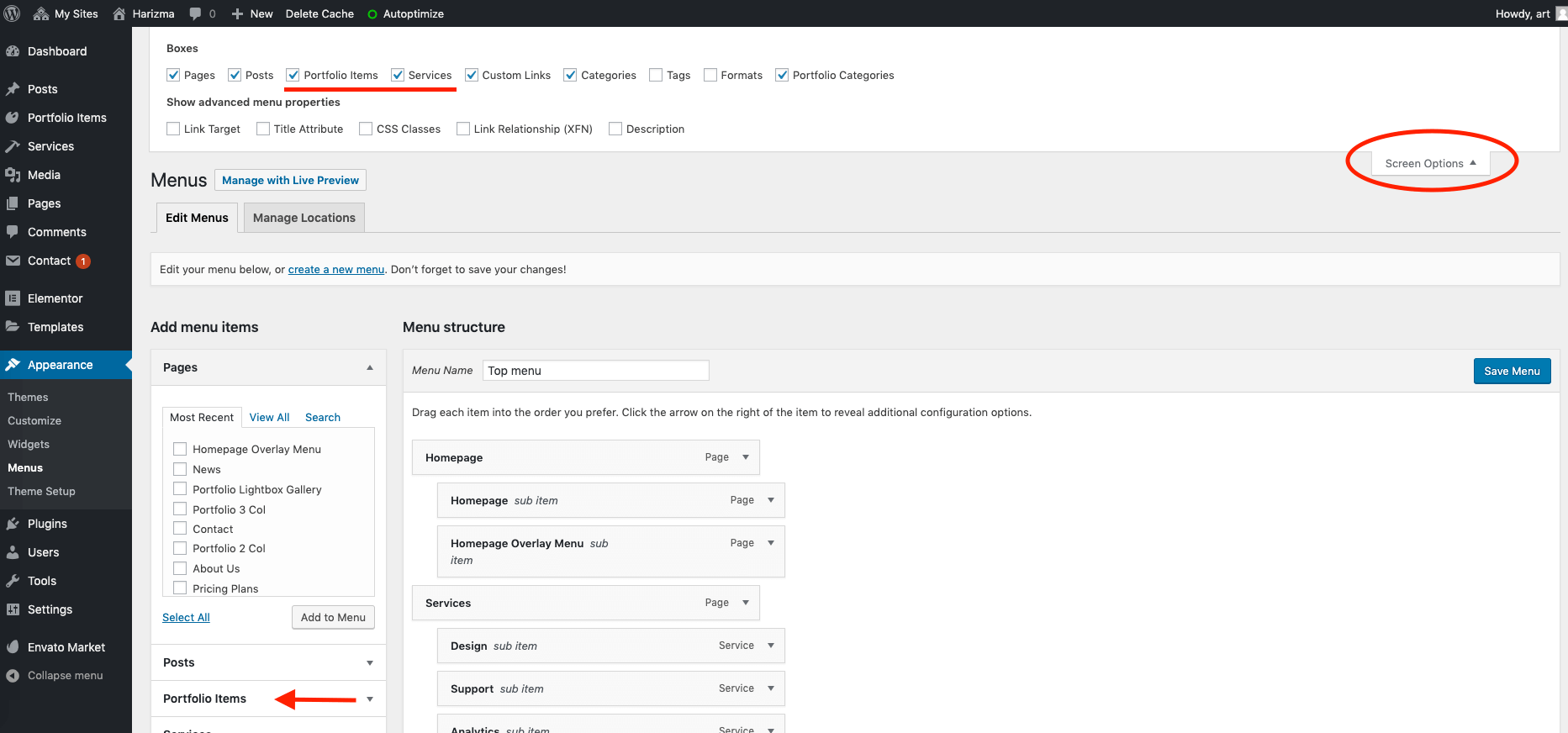Follow the create a new menu link

[335, 270]
